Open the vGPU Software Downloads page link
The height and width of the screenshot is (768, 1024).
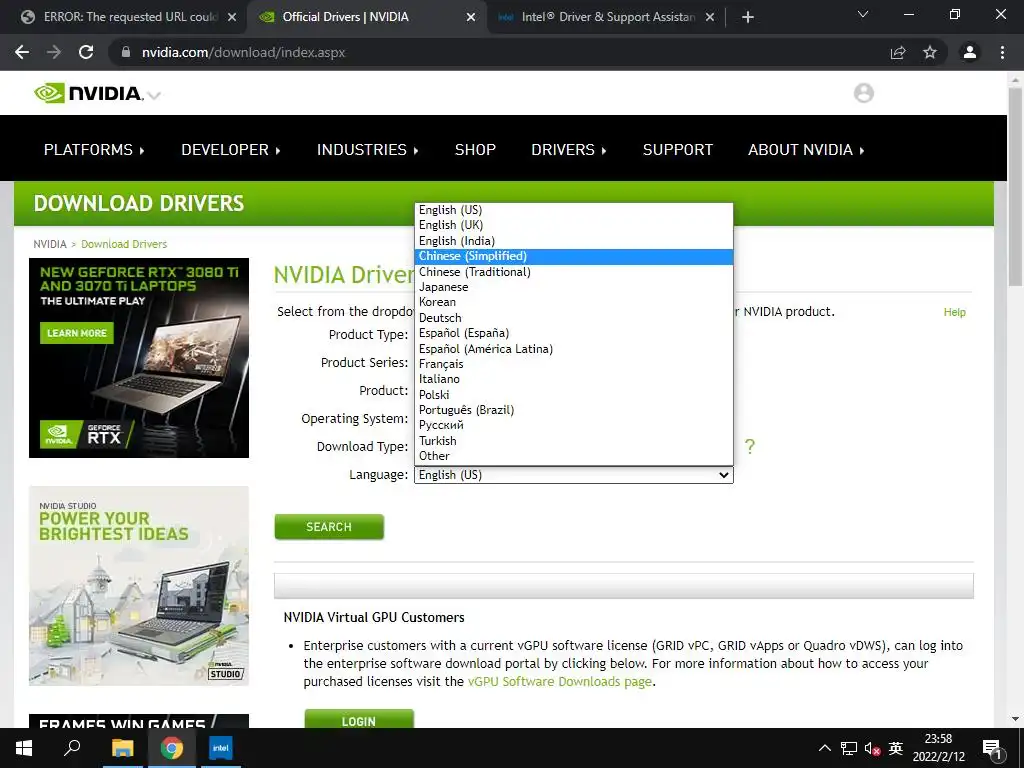click(x=560, y=682)
